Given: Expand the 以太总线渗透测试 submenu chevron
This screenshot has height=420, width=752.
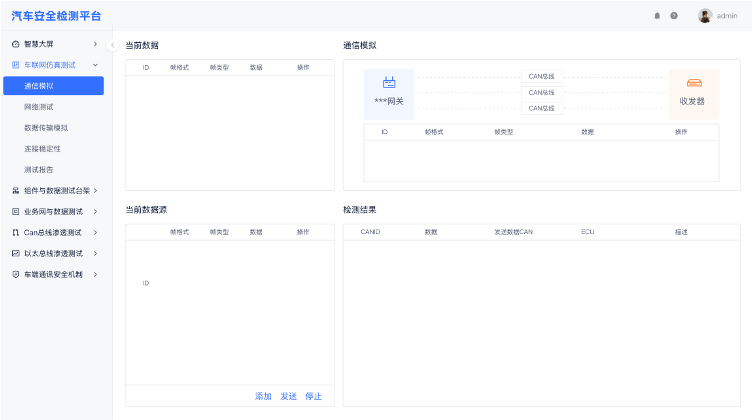Looking at the screenshot, I should (x=95, y=253).
